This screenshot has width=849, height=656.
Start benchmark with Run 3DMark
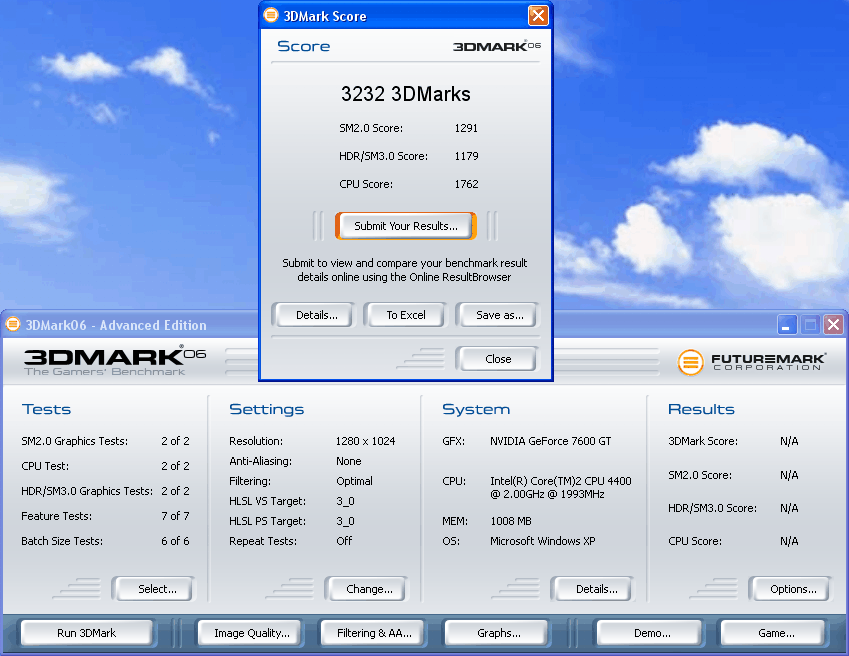click(x=87, y=633)
